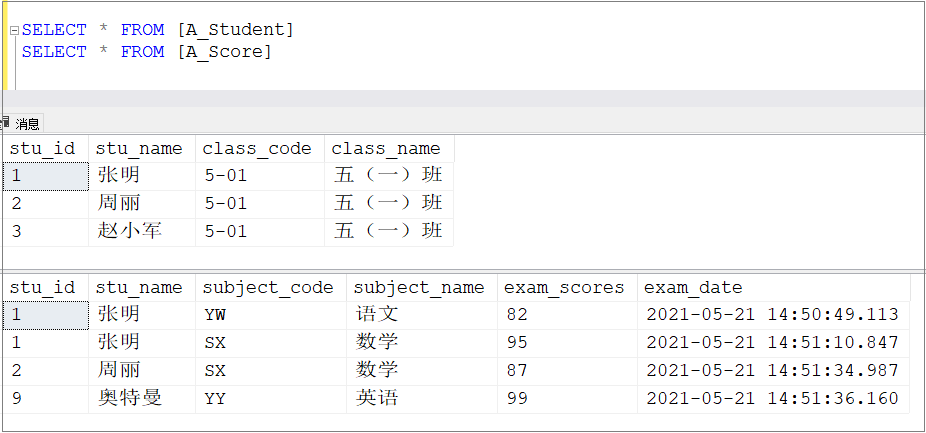Select the 奥特曼 name cell
926x433 pixels.
click(131, 399)
